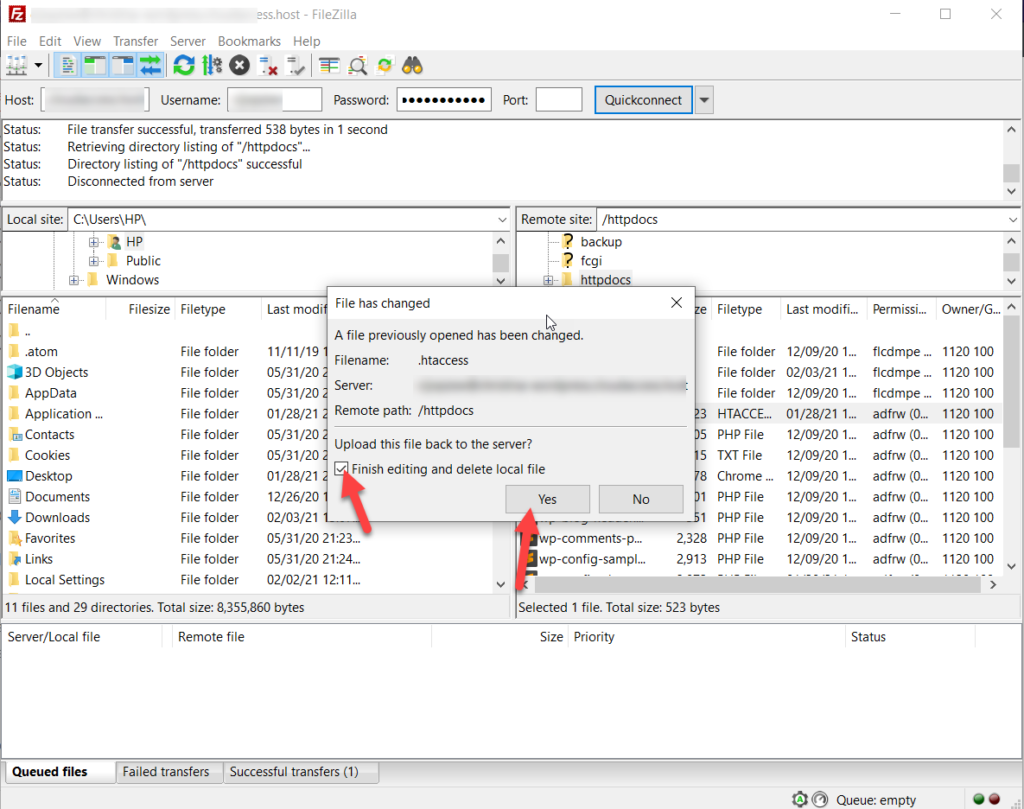Image resolution: width=1024 pixels, height=809 pixels.
Task: Click the speed limits icon beside Queue
Action: tap(820, 799)
